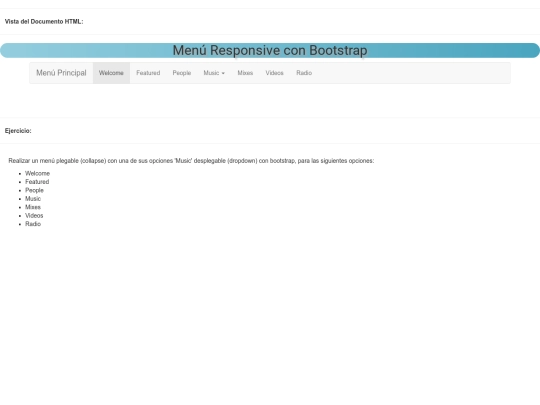This screenshot has width=540, height=405.
Task: Go to the Featured menu item
Action: point(148,73)
